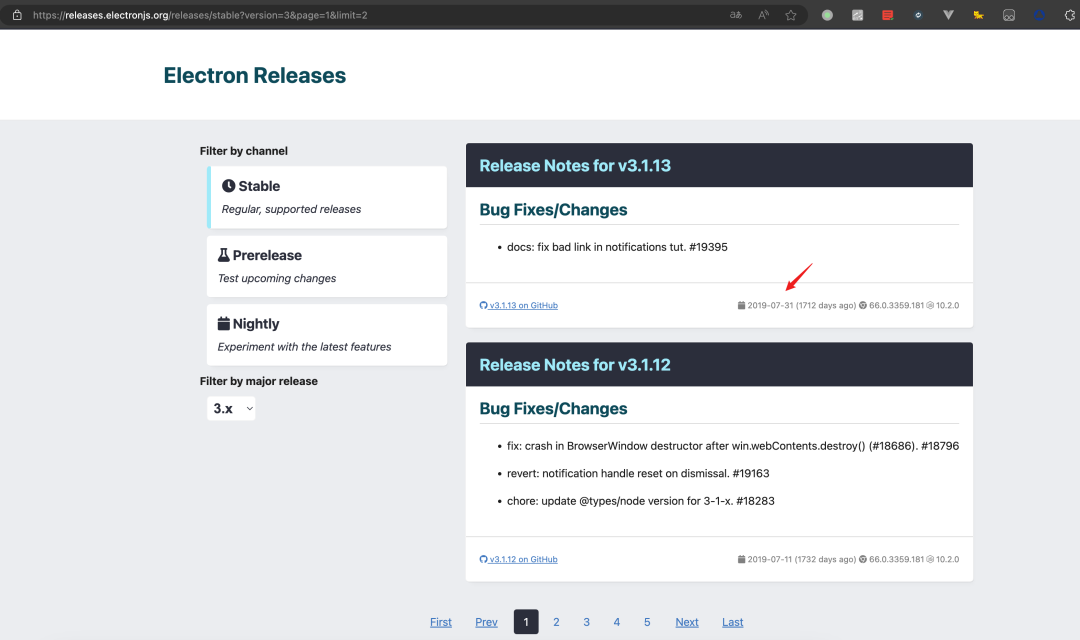Screen dimensions: 1080x640
Task: Select the Stable channel filter
Action: coord(327,197)
